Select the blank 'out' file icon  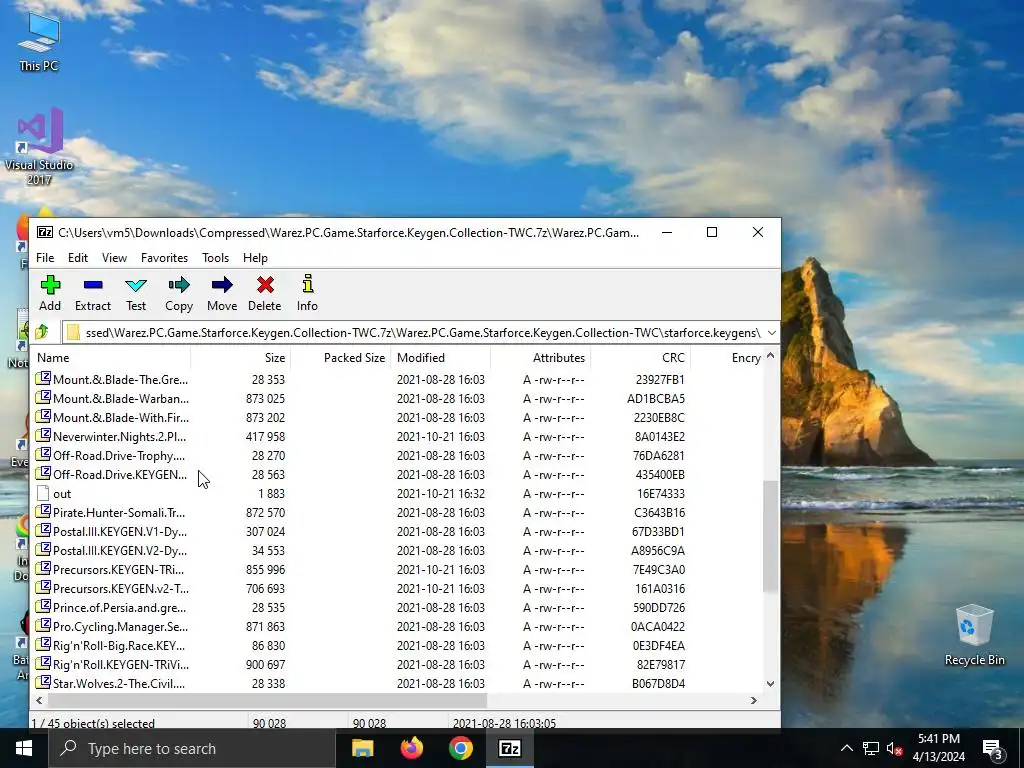43,493
